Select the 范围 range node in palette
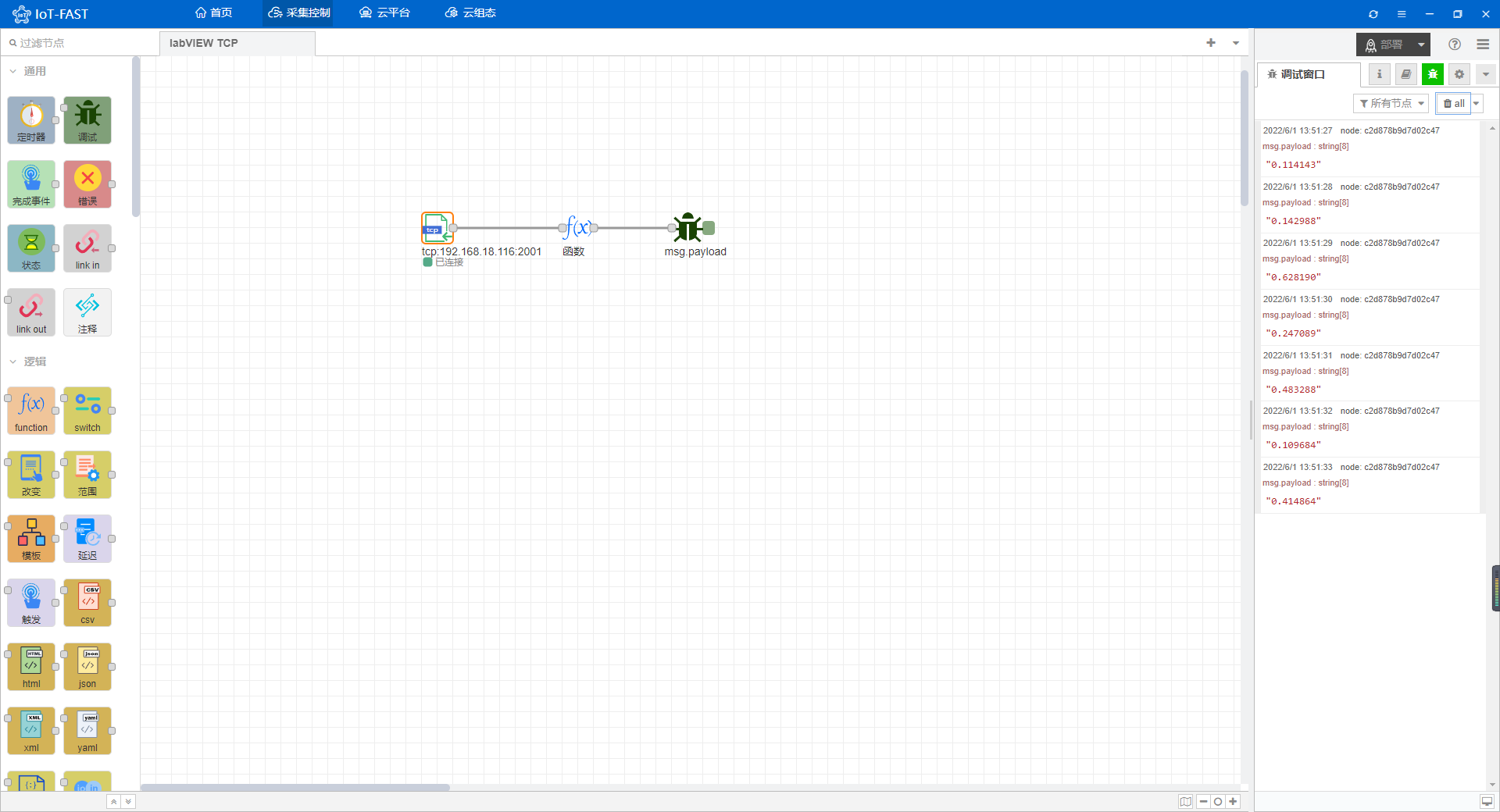The width and height of the screenshot is (1500, 812). click(87, 475)
